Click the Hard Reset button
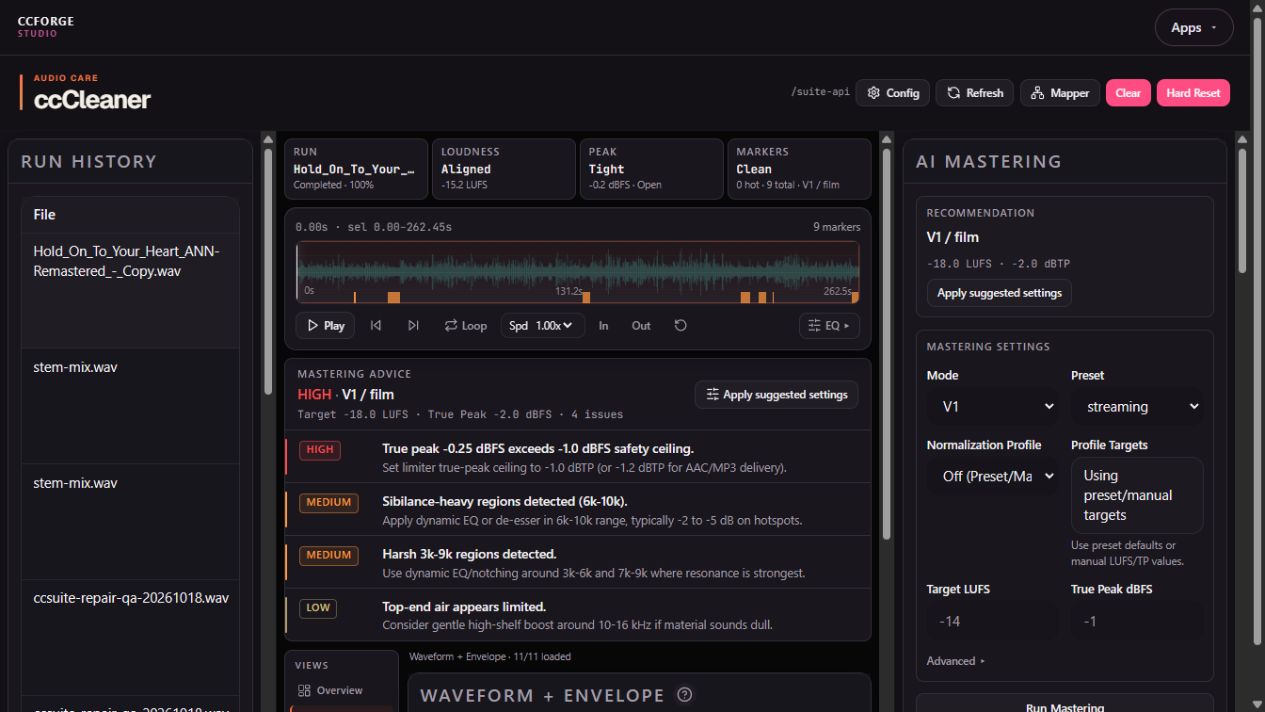Viewport: 1265px width, 712px height. click(x=1193, y=93)
